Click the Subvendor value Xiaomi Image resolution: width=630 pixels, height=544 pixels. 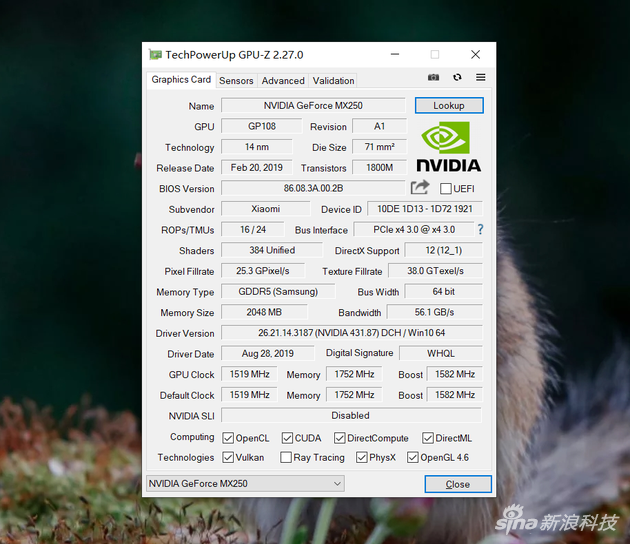point(266,209)
